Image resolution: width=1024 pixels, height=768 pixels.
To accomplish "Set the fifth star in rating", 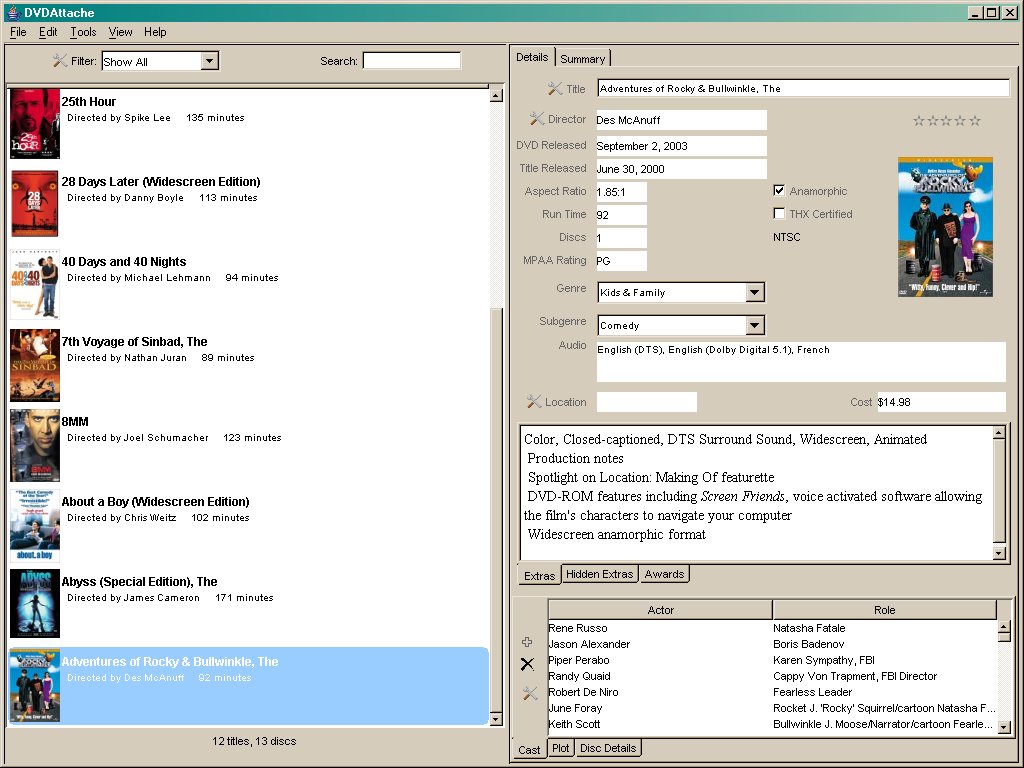I will (x=975, y=121).
